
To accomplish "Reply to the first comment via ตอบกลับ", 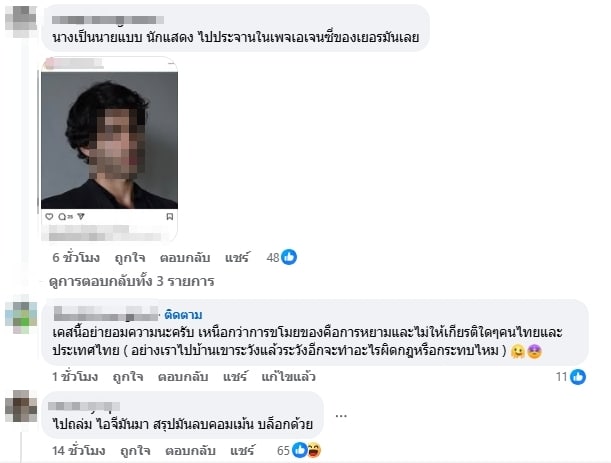I will point(185,258).
